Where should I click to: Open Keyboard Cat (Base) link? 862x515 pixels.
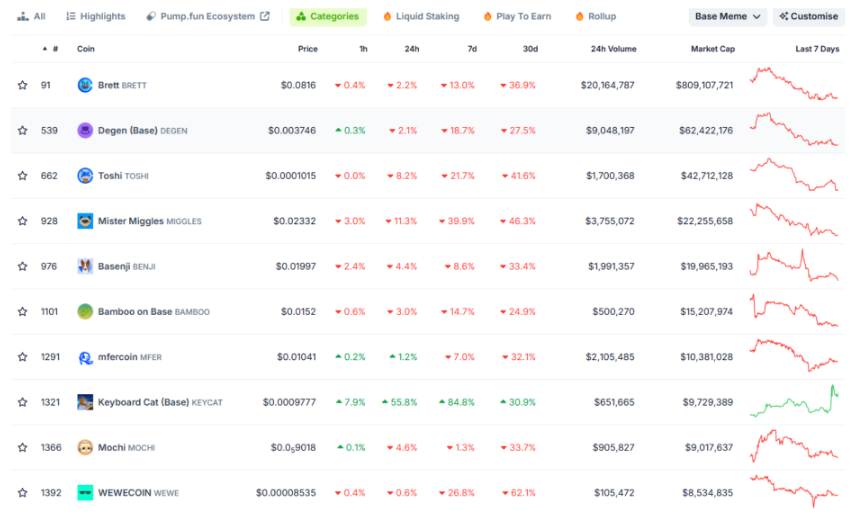[x=160, y=402]
